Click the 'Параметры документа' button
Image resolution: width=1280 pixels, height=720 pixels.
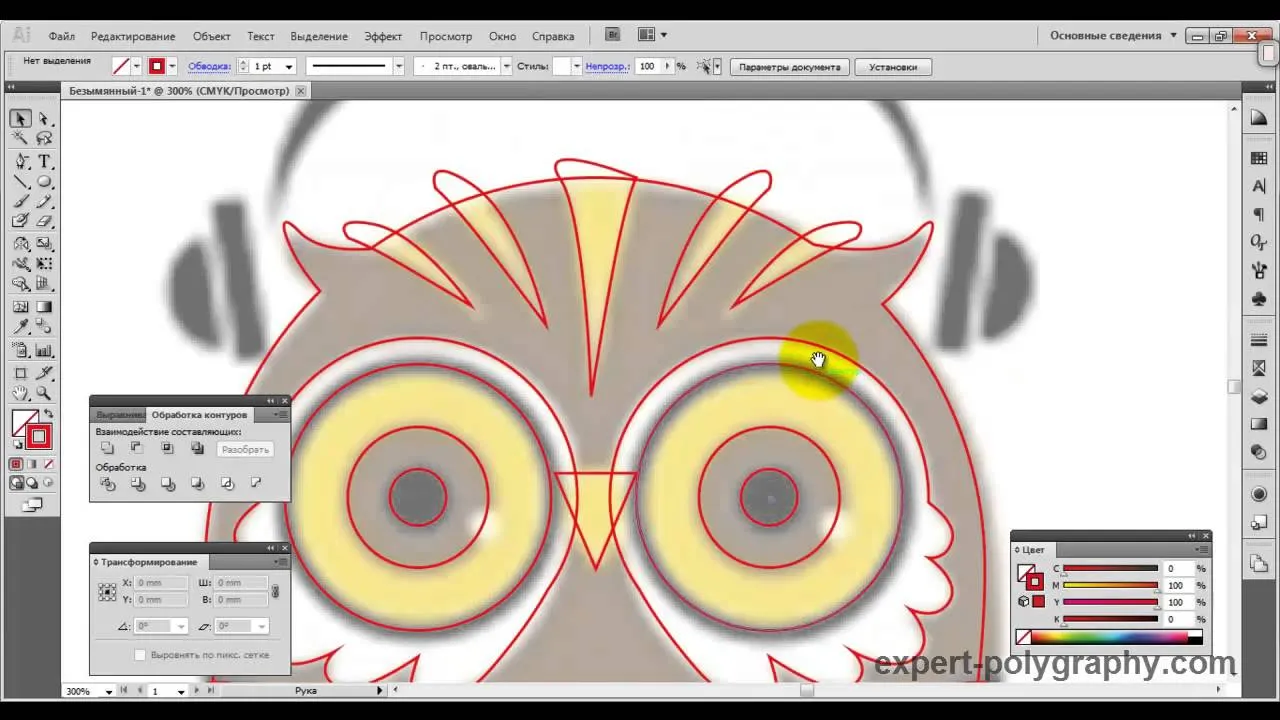click(789, 67)
